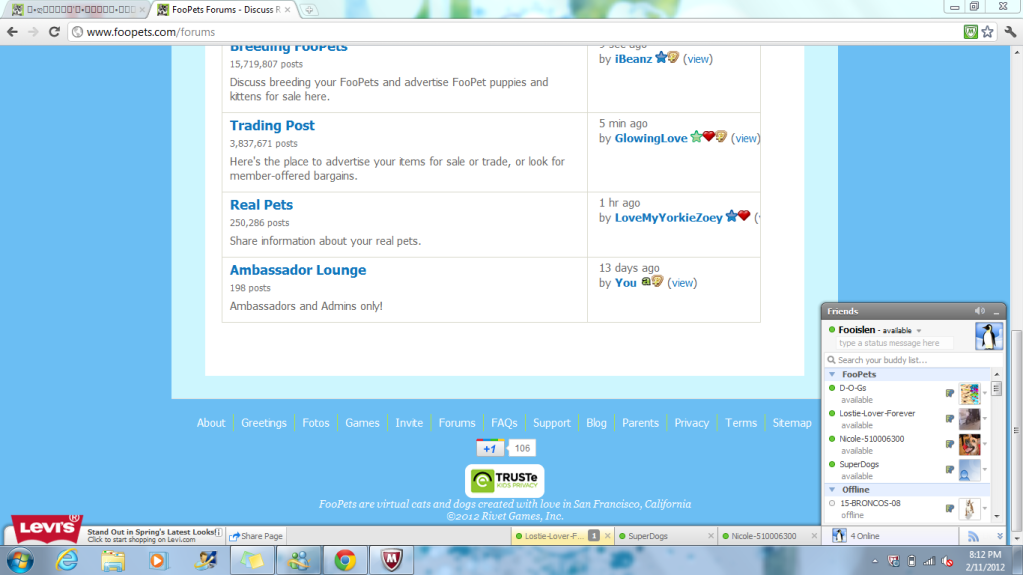
Task: Minimize the Friends chat panel
Action: pos(996,311)
